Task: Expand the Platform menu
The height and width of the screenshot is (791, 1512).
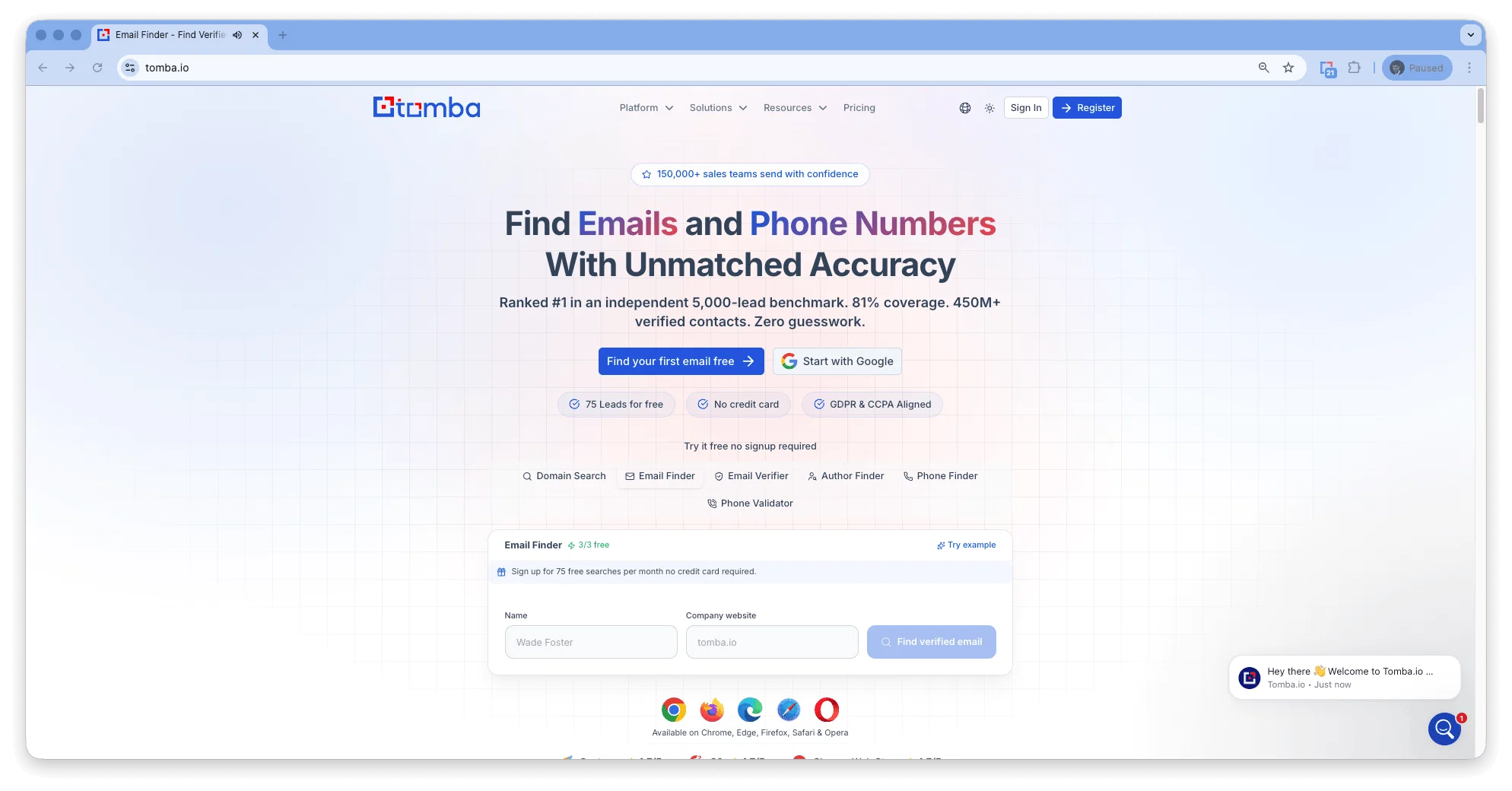Action: point(646,108)
